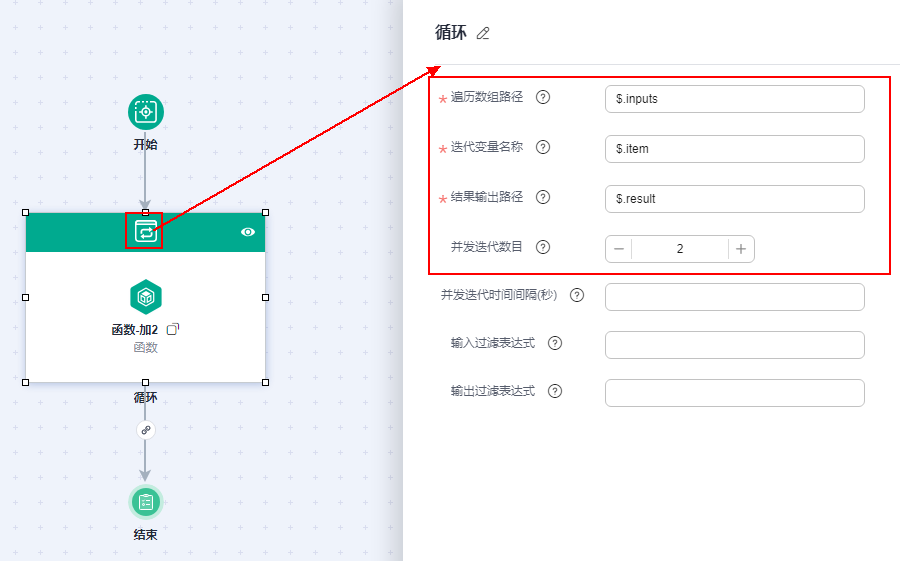900x561 pixels.
Task: Increase concurrent iteration count with plus
Action: (741, 249)
